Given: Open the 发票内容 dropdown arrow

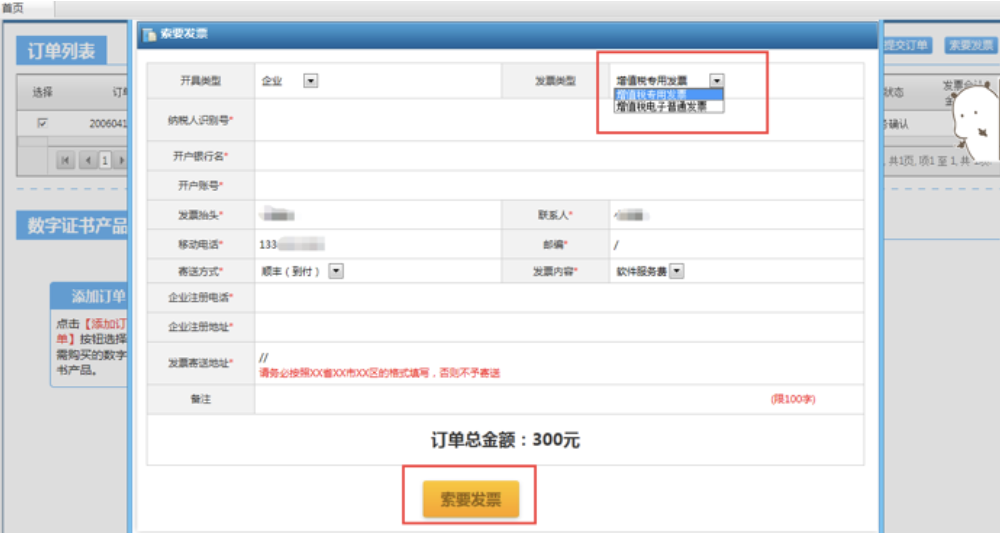Looking at the screenshot, I should pos(677,270).
